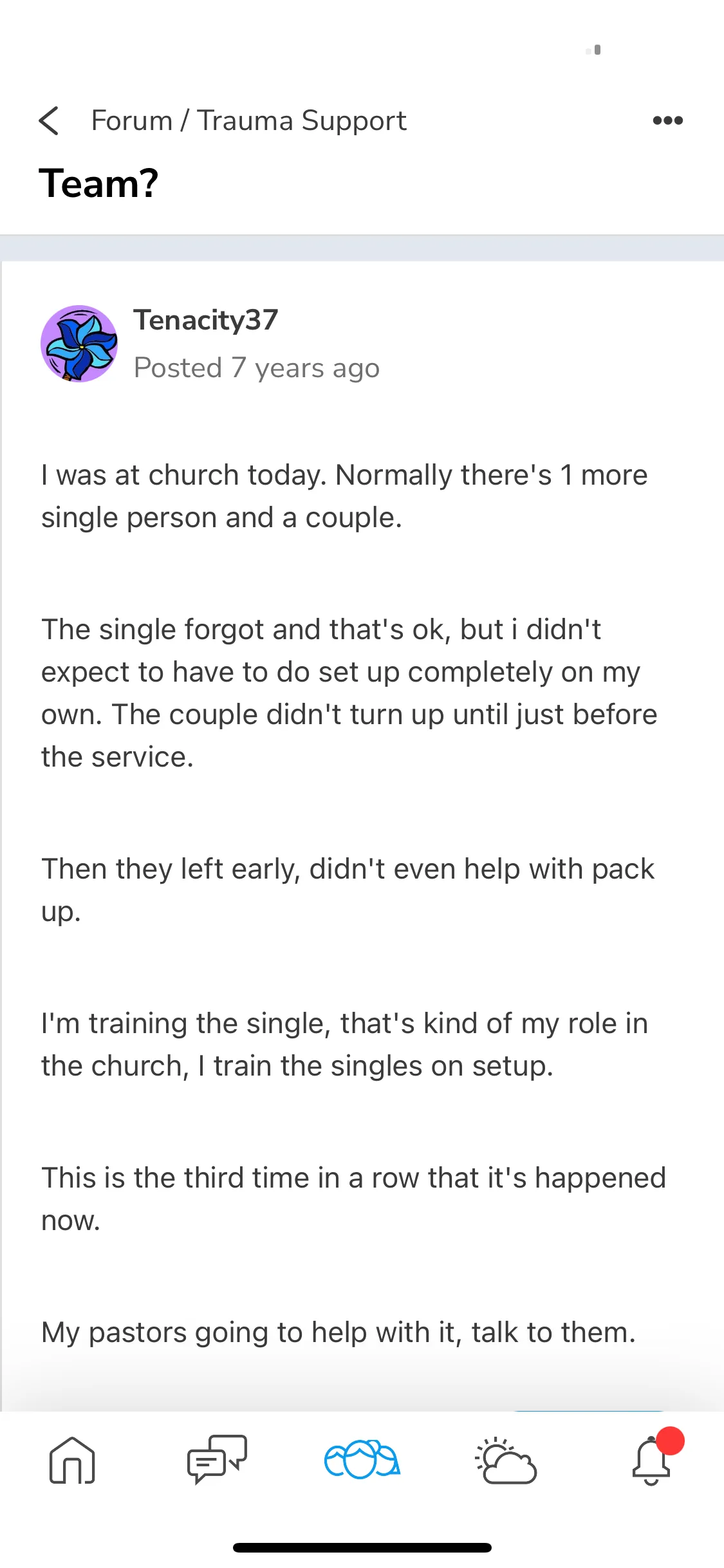Tap the paragraph starting I was at church
Screen dimensions: 724x1568
[344, 496]
